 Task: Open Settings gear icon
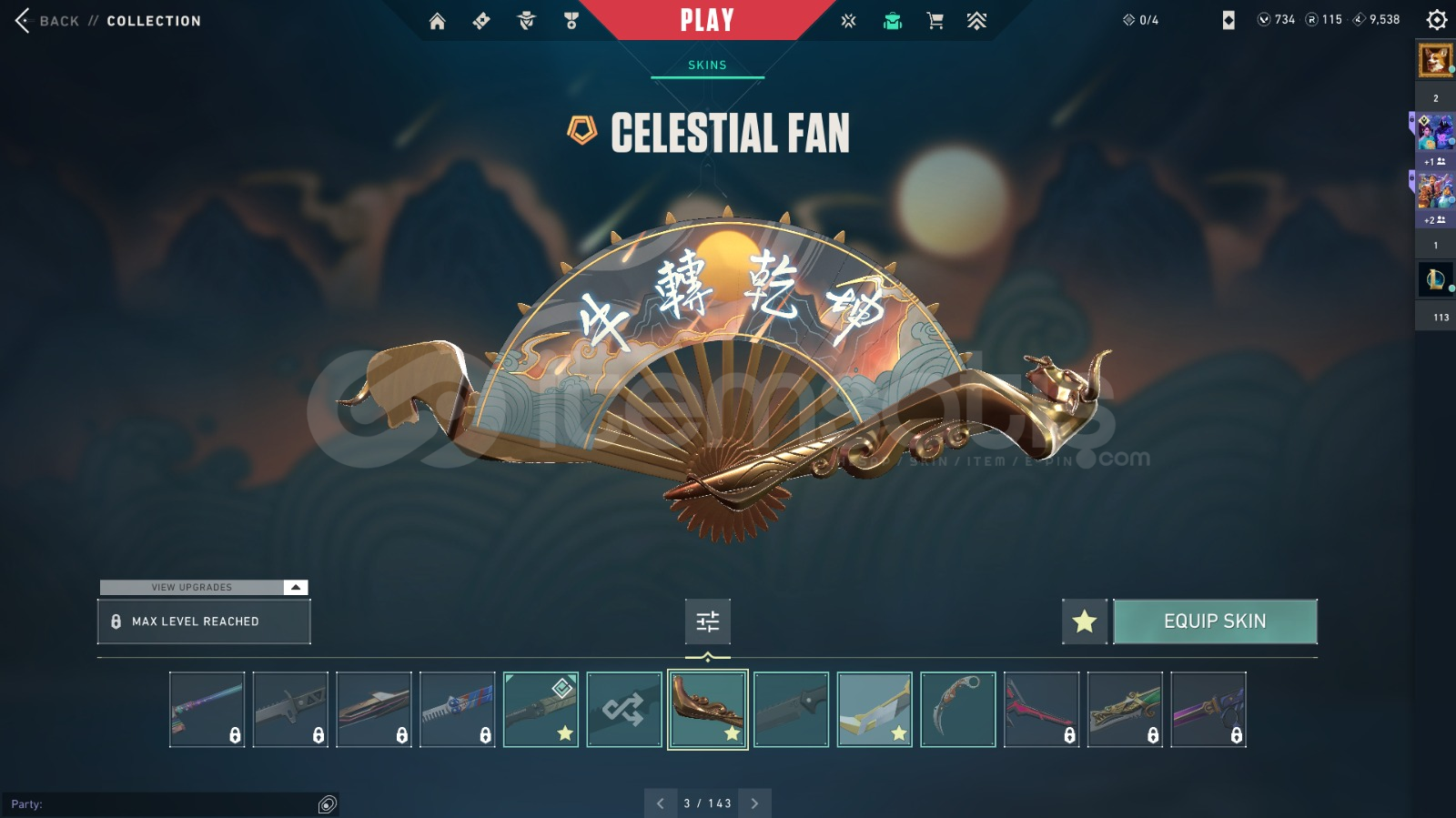pyautogui.click(x=1437, y=19)
